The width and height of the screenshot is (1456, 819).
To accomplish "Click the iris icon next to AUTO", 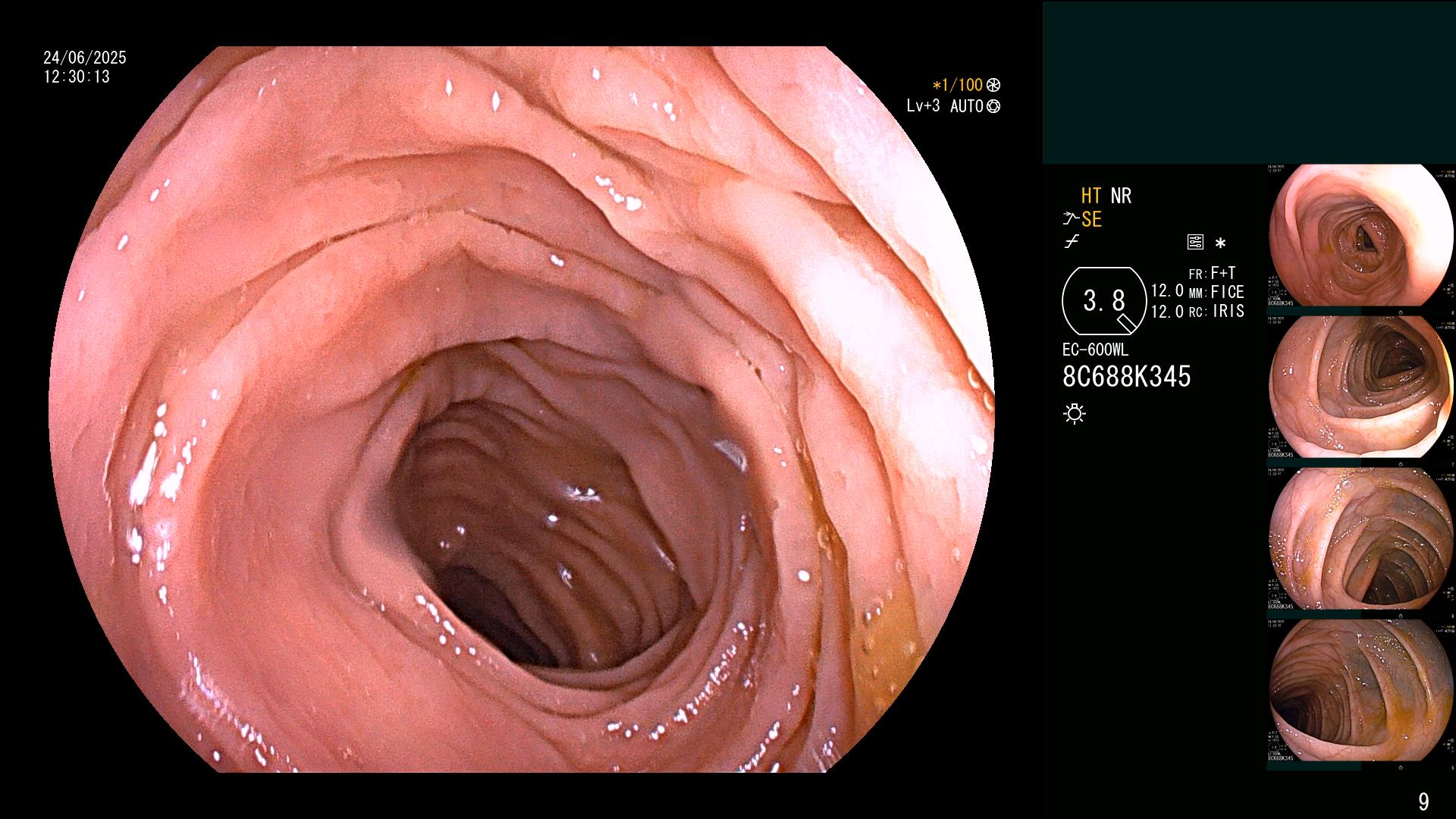I will (993, 107).
